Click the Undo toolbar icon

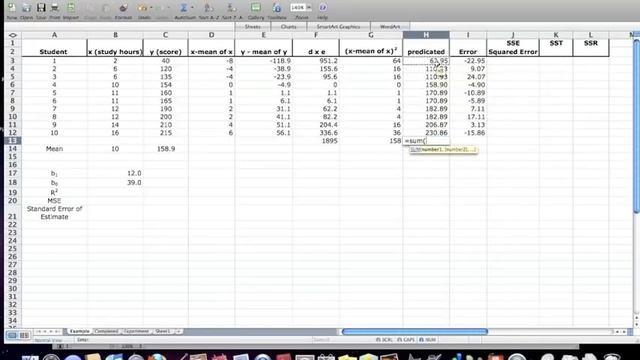(142, 8)
